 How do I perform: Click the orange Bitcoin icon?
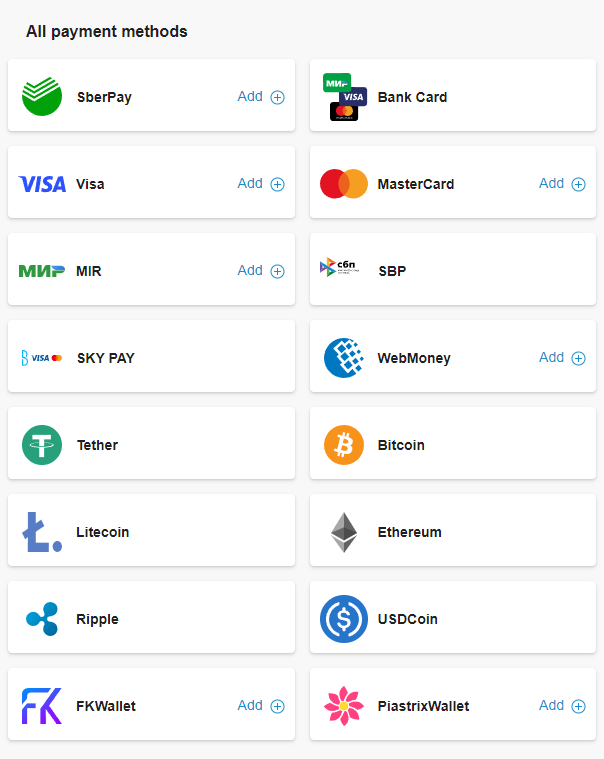[344, 445]
